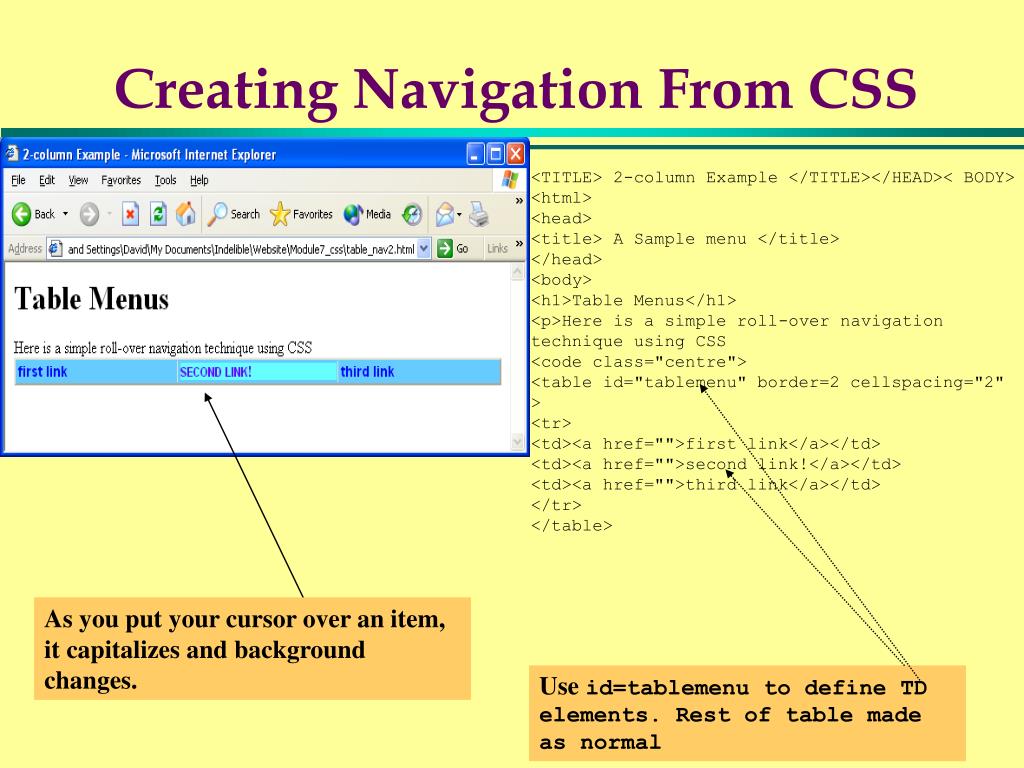1024x768 pixels.
Task: Click the '<h1>Table Menus</h1>' code line
Action: tap(633, 300)
